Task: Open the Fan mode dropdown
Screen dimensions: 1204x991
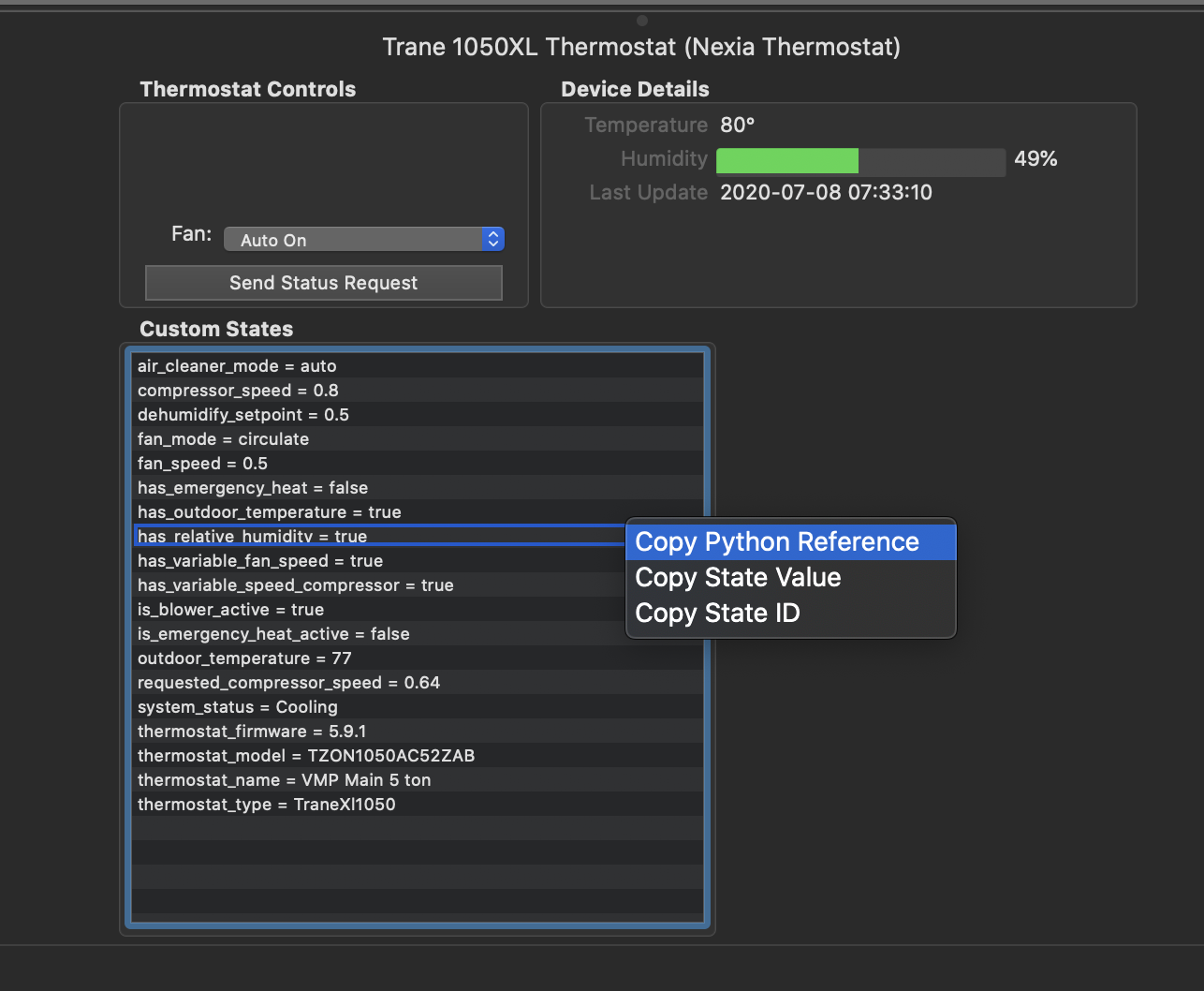Action: click(x=364, y=240)
